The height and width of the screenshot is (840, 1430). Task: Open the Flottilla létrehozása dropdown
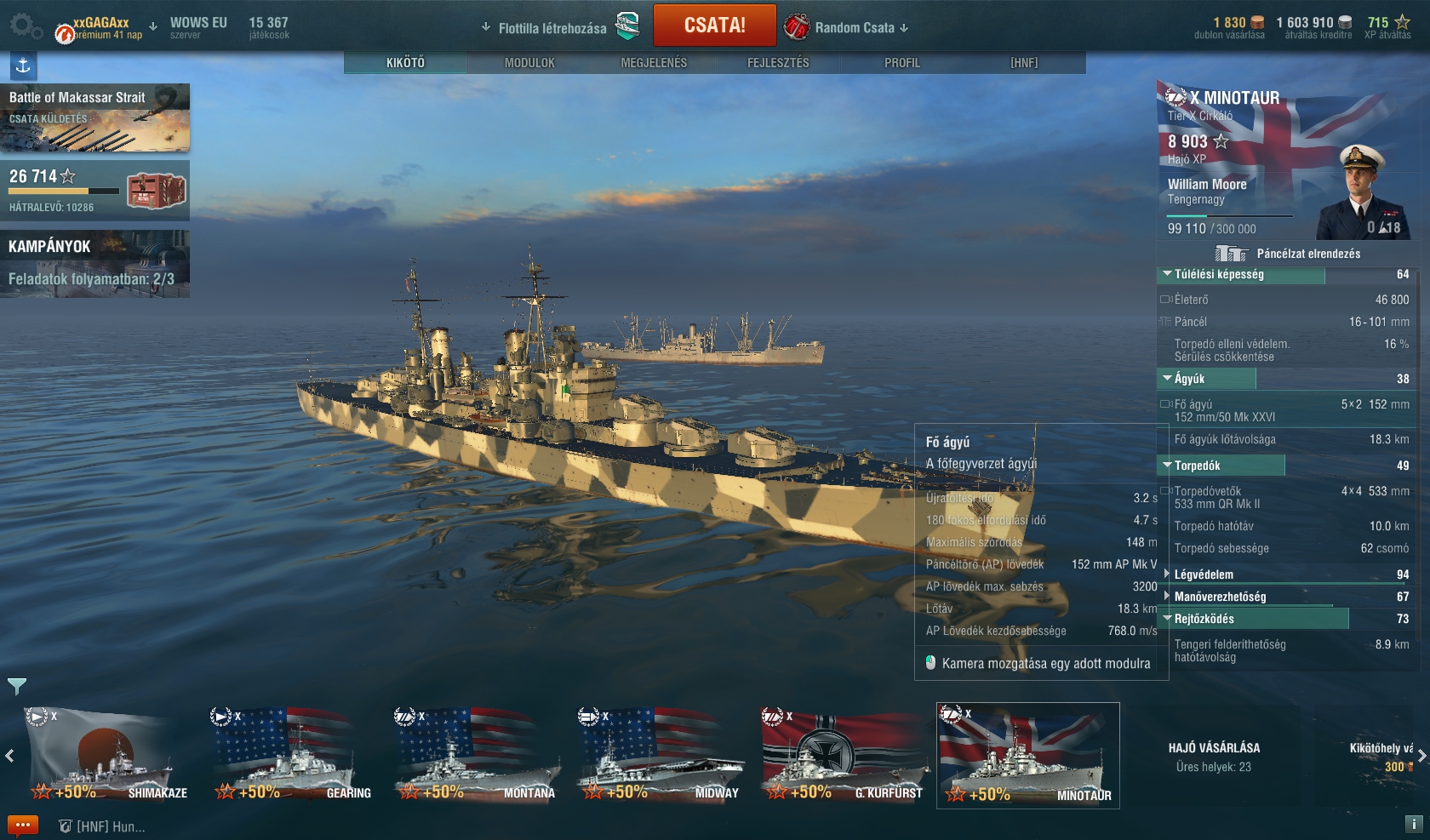(x=560, y=27)
